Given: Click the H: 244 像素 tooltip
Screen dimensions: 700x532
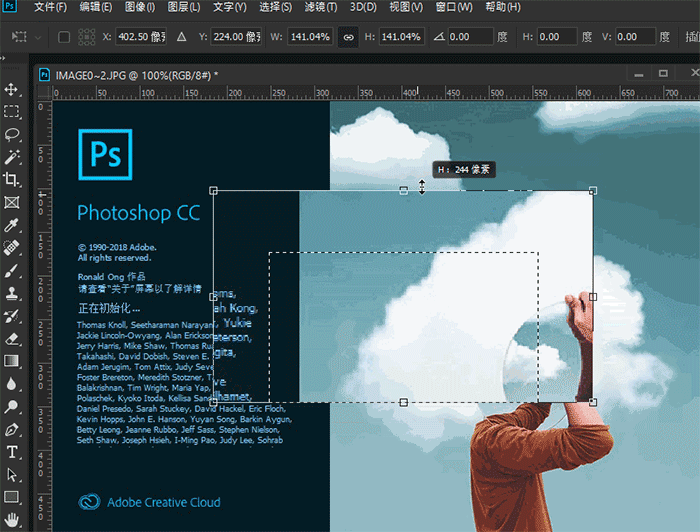Looking at the screenshot, I should pos(464,170).
